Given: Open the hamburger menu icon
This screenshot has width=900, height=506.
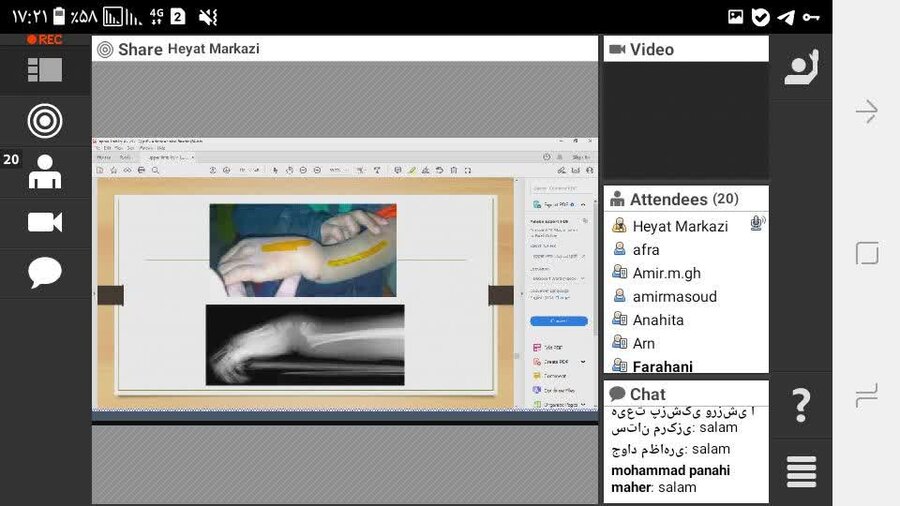Looking at the screenshot, I should [801, 471].
